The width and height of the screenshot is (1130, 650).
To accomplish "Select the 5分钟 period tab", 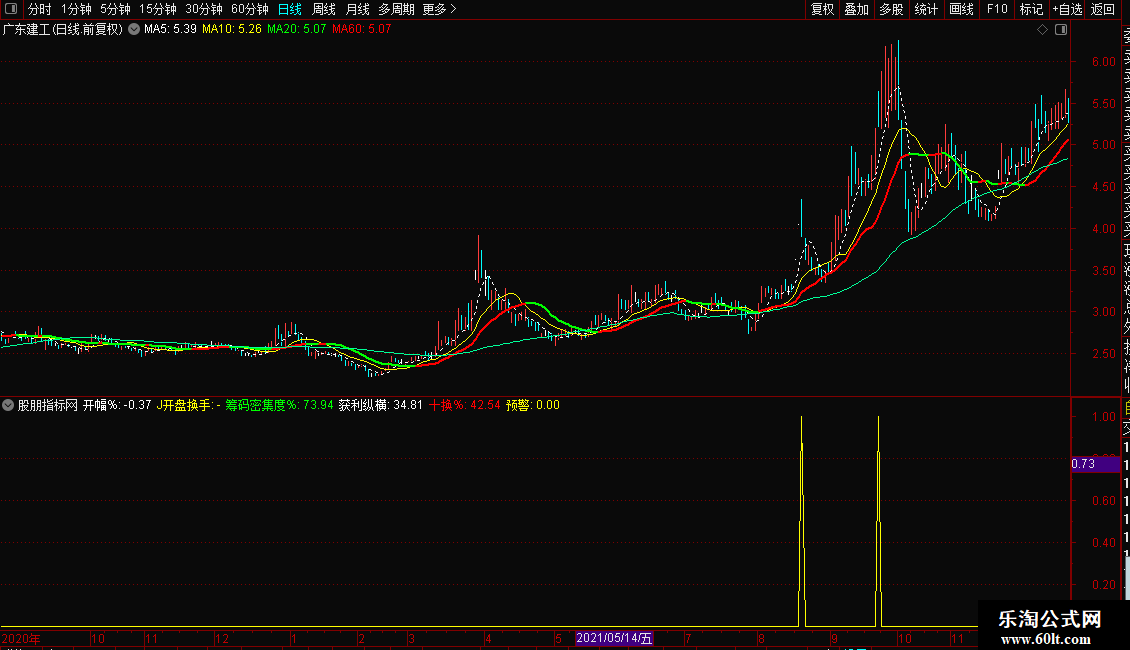I will click(x=115, y=9).
